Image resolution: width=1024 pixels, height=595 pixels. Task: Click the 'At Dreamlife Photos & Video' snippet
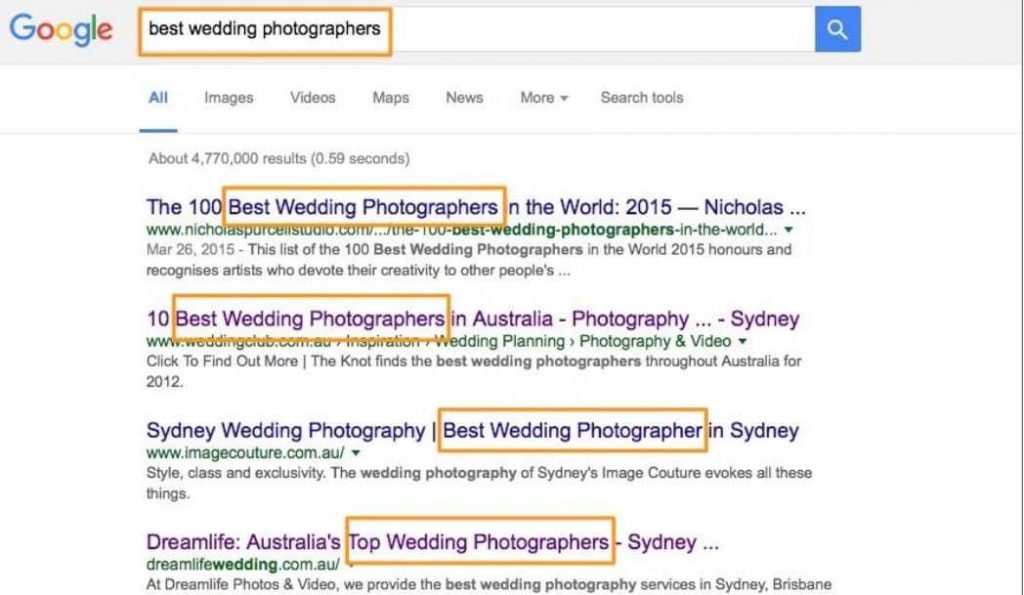pyautogui.click(x=488, y=585)
